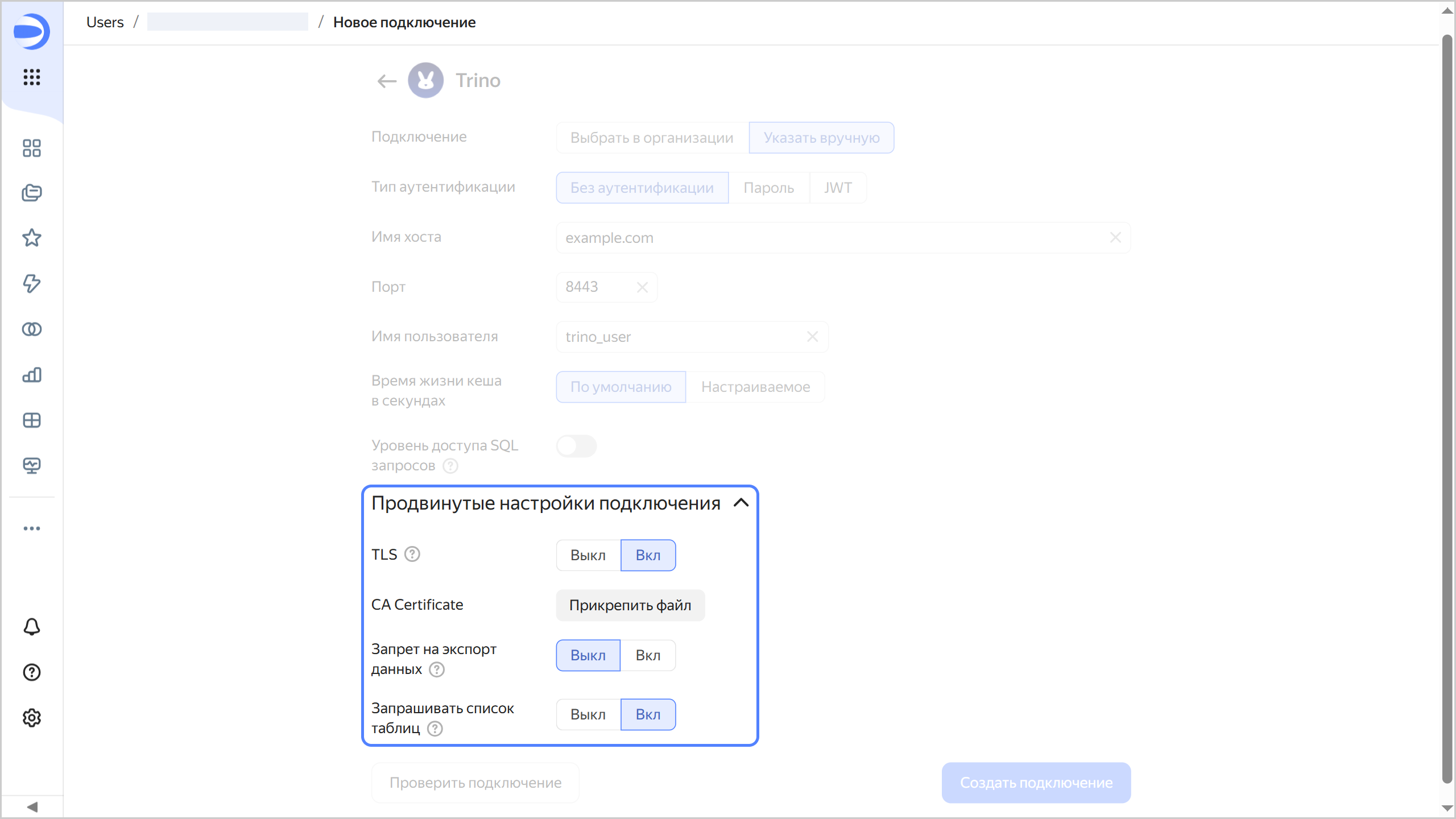The width and height of the screenshot is (1456, 819).
Task: Collapse the sidebar with bottom arrow
Action: [32, 807]
